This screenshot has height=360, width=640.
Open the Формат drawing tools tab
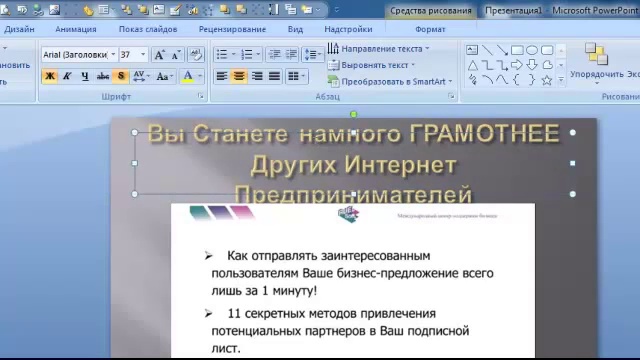coord(430,29)
